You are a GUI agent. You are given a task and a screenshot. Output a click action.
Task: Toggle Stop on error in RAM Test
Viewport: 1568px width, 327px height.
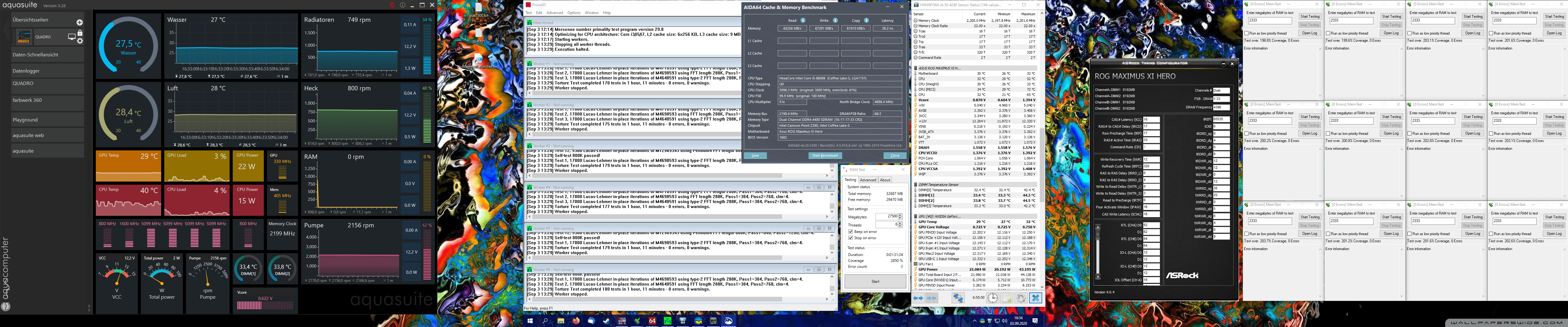pyautogui.click(x=850, y=238)
